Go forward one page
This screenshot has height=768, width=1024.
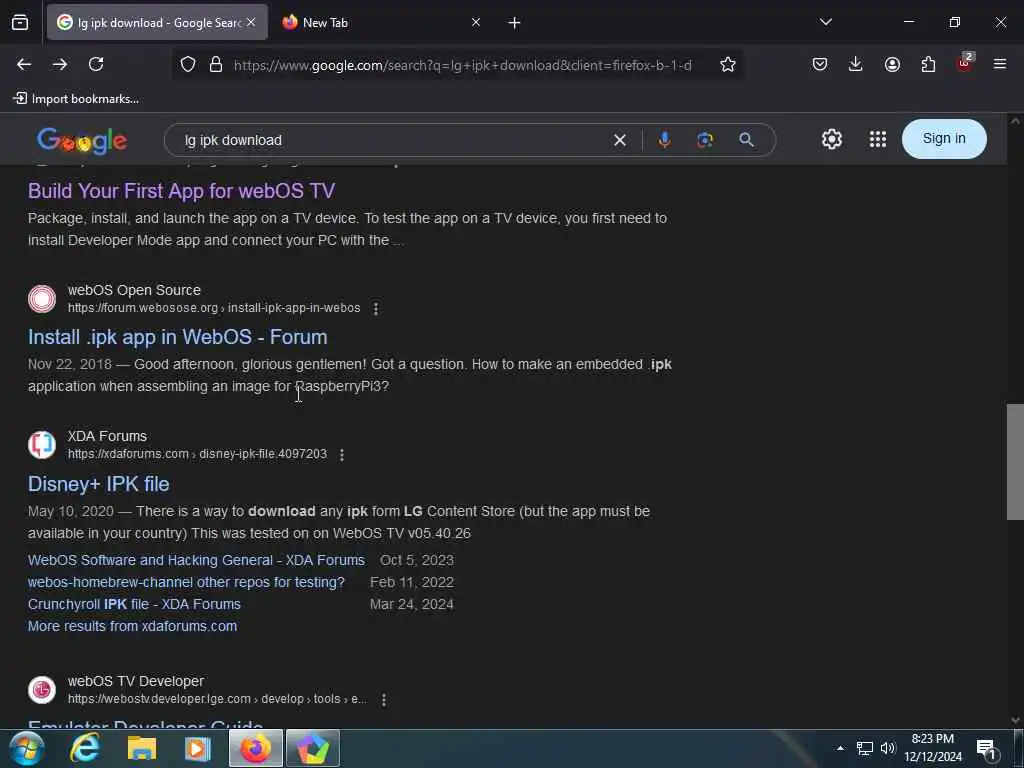point(59,64)
